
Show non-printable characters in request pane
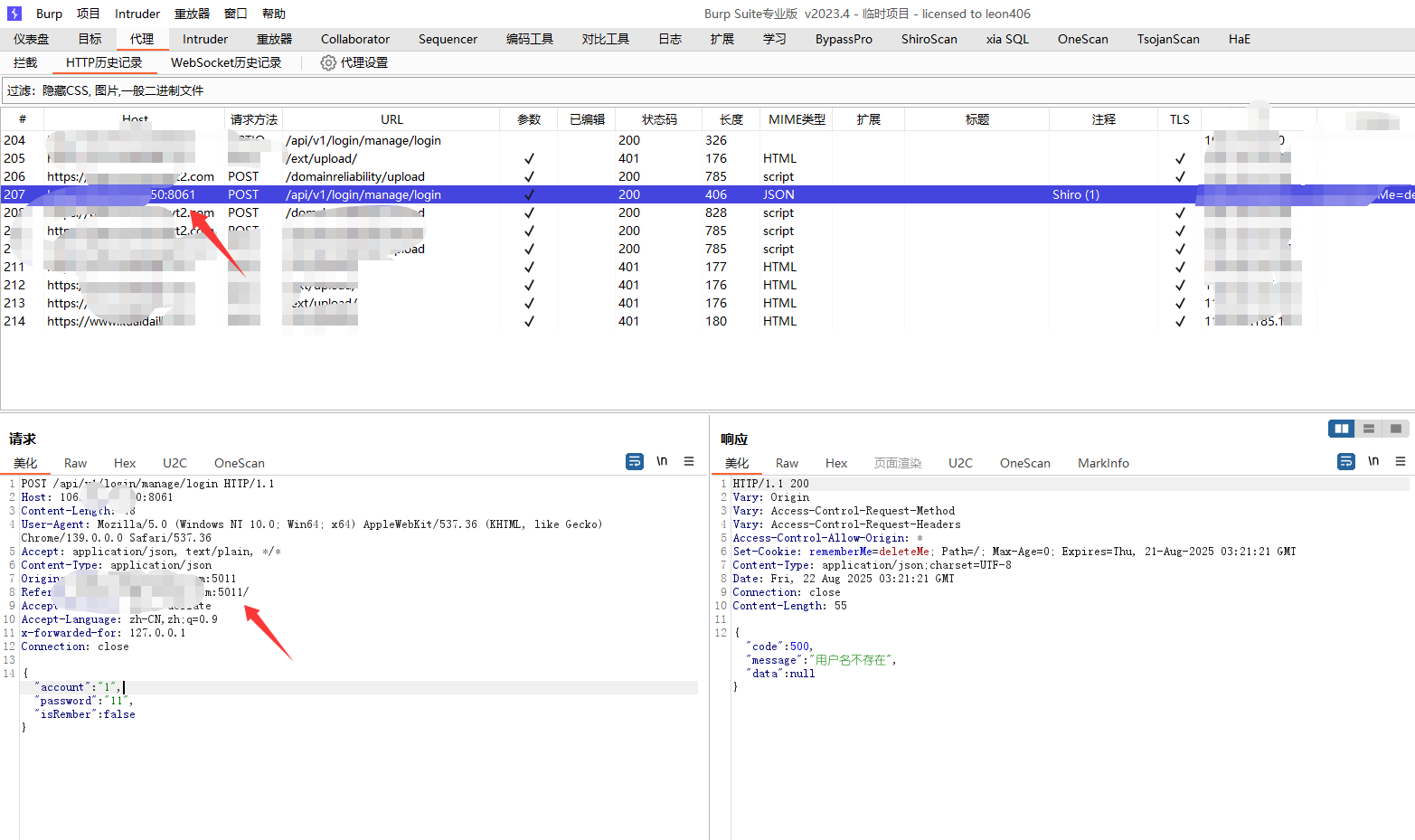[662, 461]
